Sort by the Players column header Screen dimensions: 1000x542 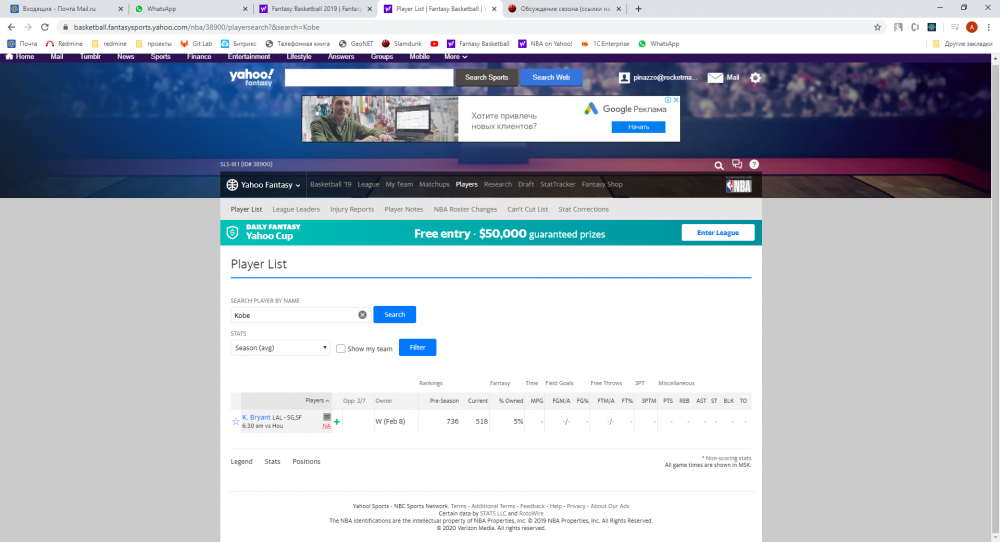317,400
